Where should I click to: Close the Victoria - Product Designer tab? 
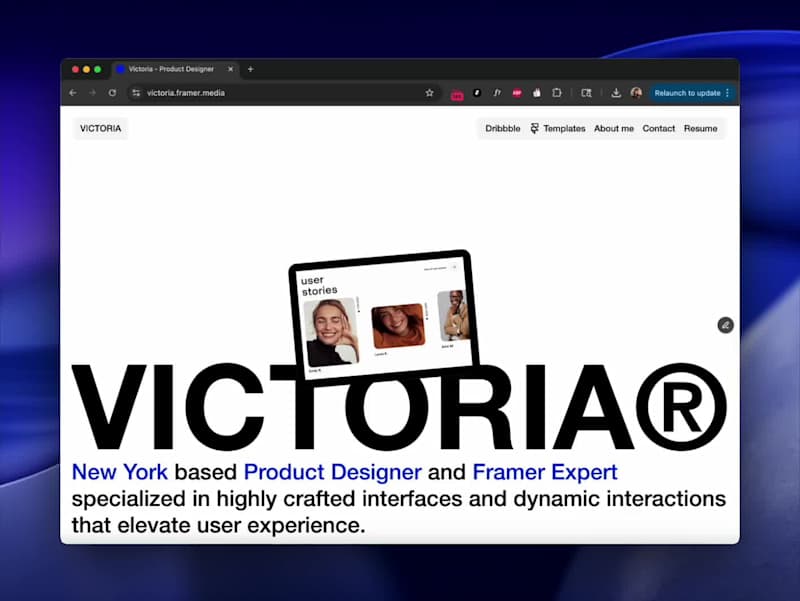[x=230, y=69]
